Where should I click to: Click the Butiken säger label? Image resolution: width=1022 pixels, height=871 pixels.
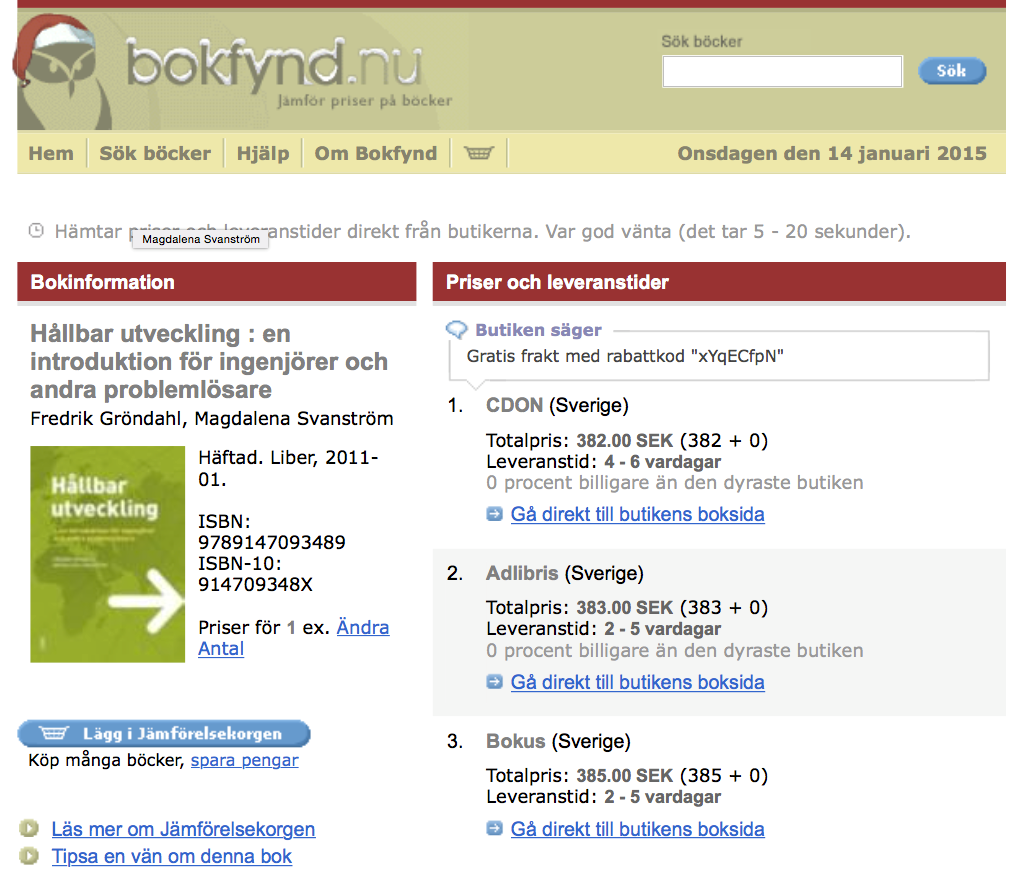[x=538, y=330]
